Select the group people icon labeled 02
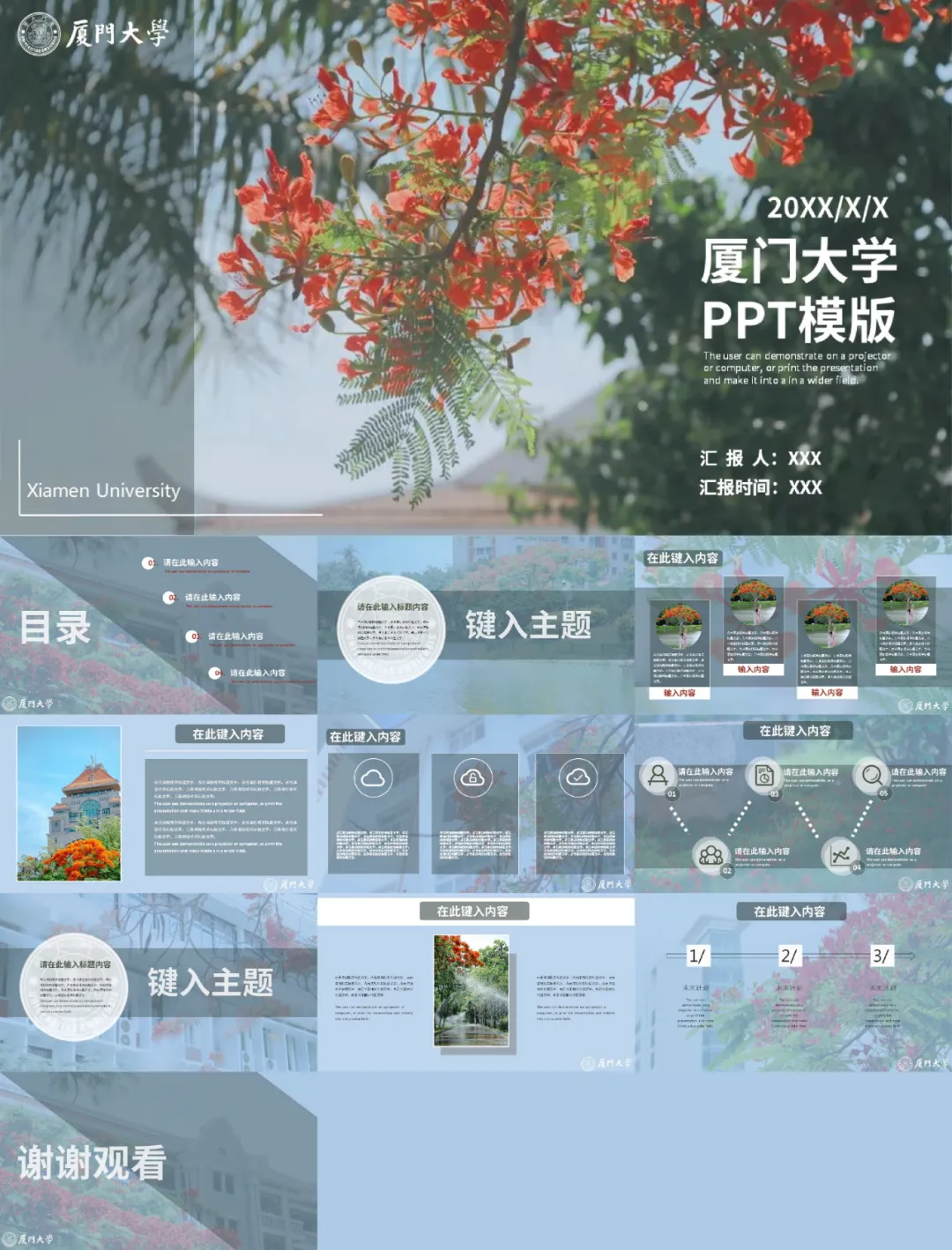The width and height of the screenshot is (952, 1250). click(711, 855)
